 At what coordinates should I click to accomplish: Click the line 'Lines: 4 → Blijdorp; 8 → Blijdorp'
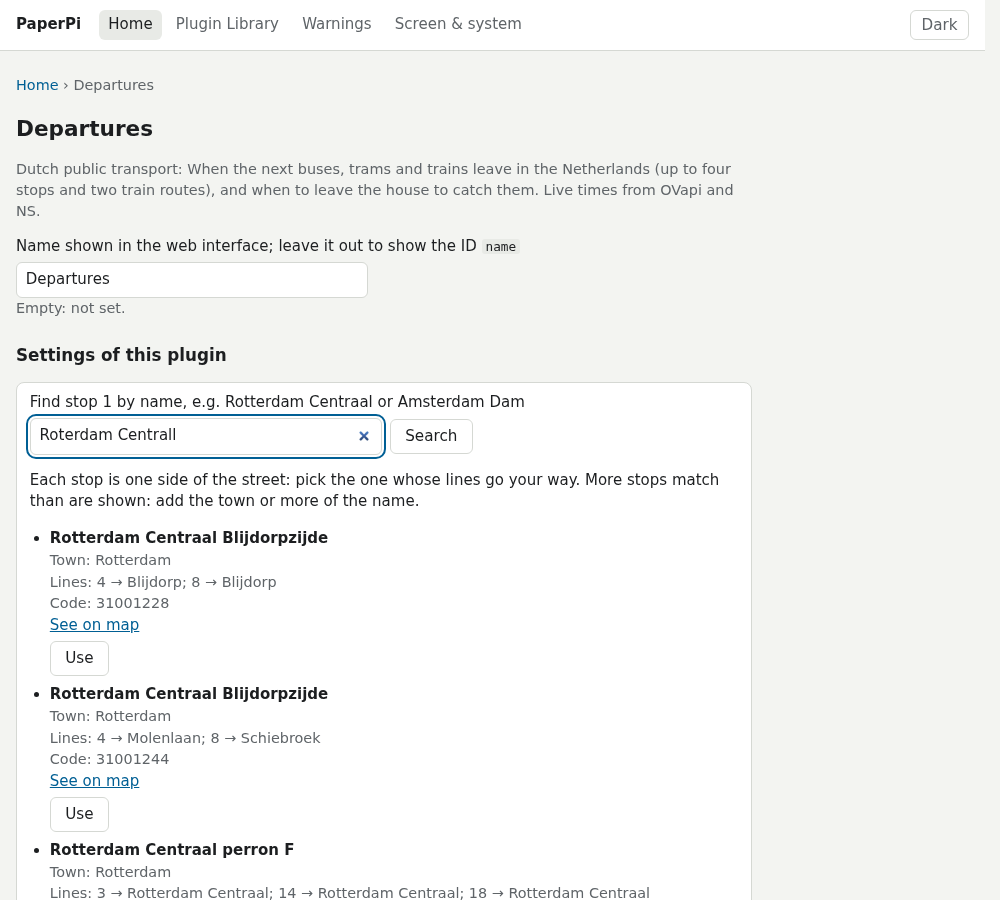[x=163, y=582]
